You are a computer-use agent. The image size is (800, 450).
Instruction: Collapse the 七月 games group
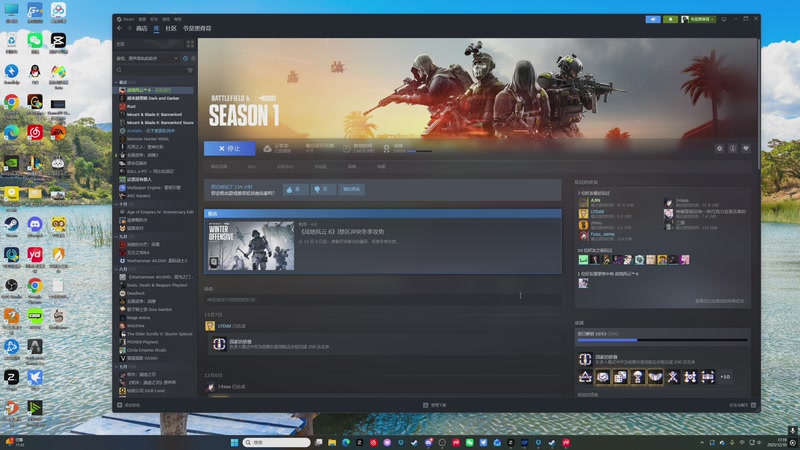pos(116,366)
